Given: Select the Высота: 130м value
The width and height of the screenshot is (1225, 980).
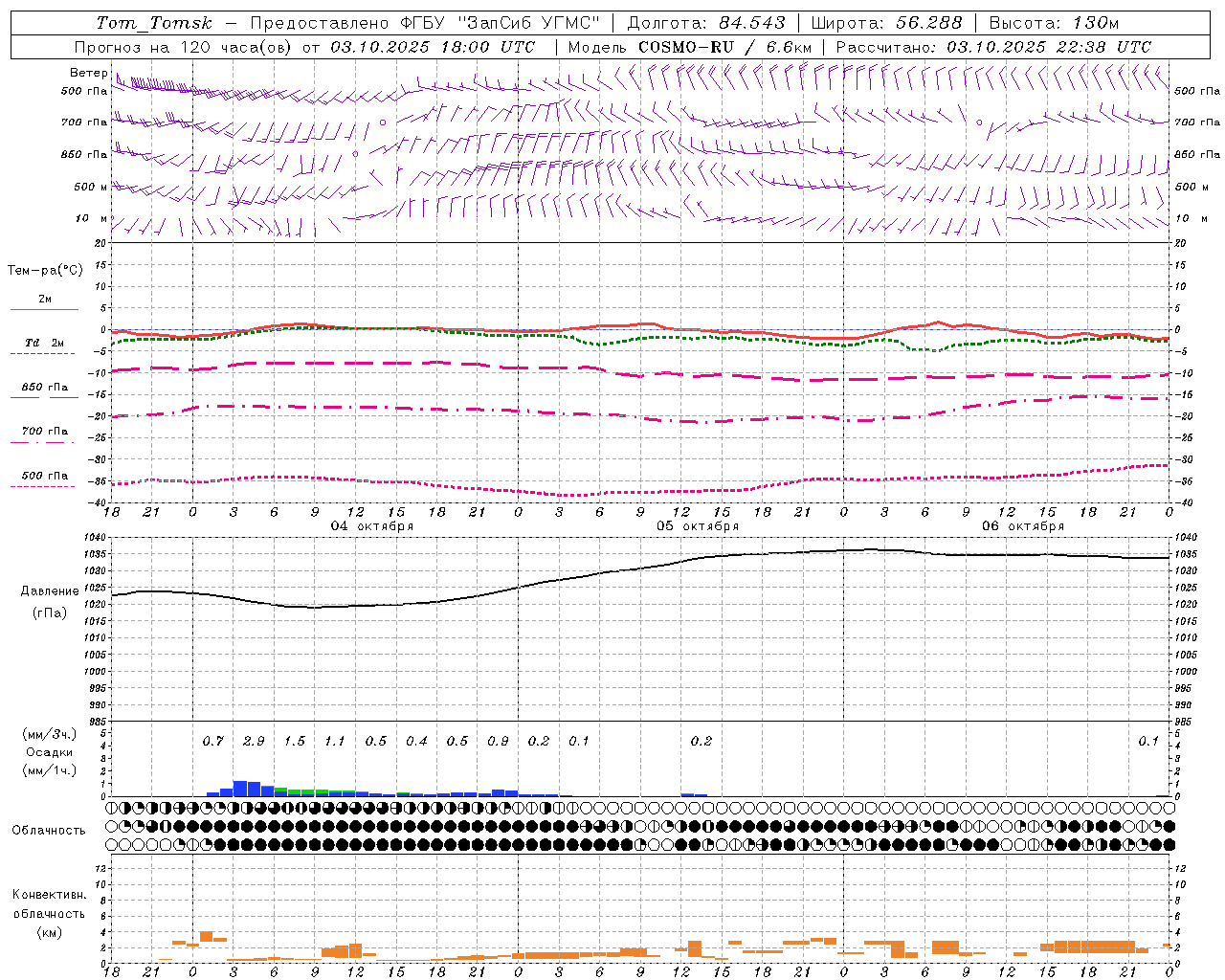Looking at the screenshot, I should click(1054, 23).
